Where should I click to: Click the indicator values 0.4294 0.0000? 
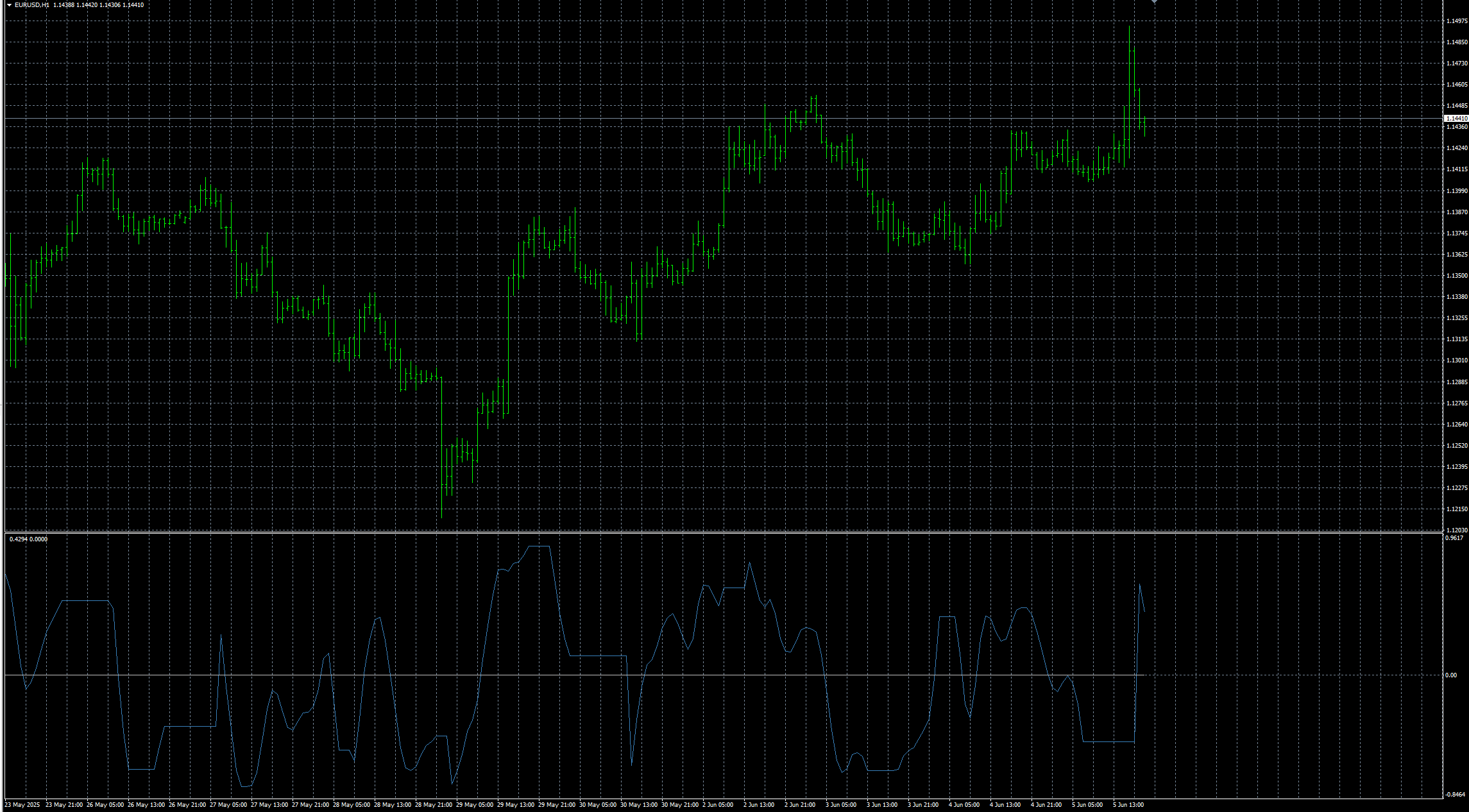28,539
